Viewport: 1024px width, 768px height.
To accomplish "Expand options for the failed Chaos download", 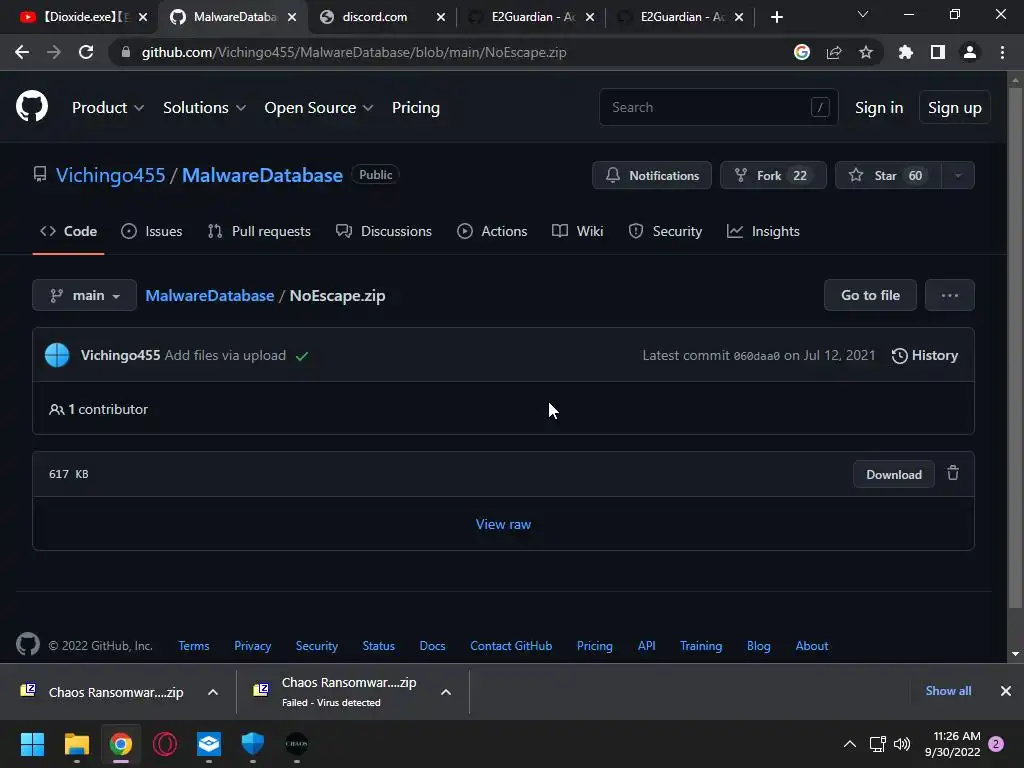I will (x=446, y=692).
